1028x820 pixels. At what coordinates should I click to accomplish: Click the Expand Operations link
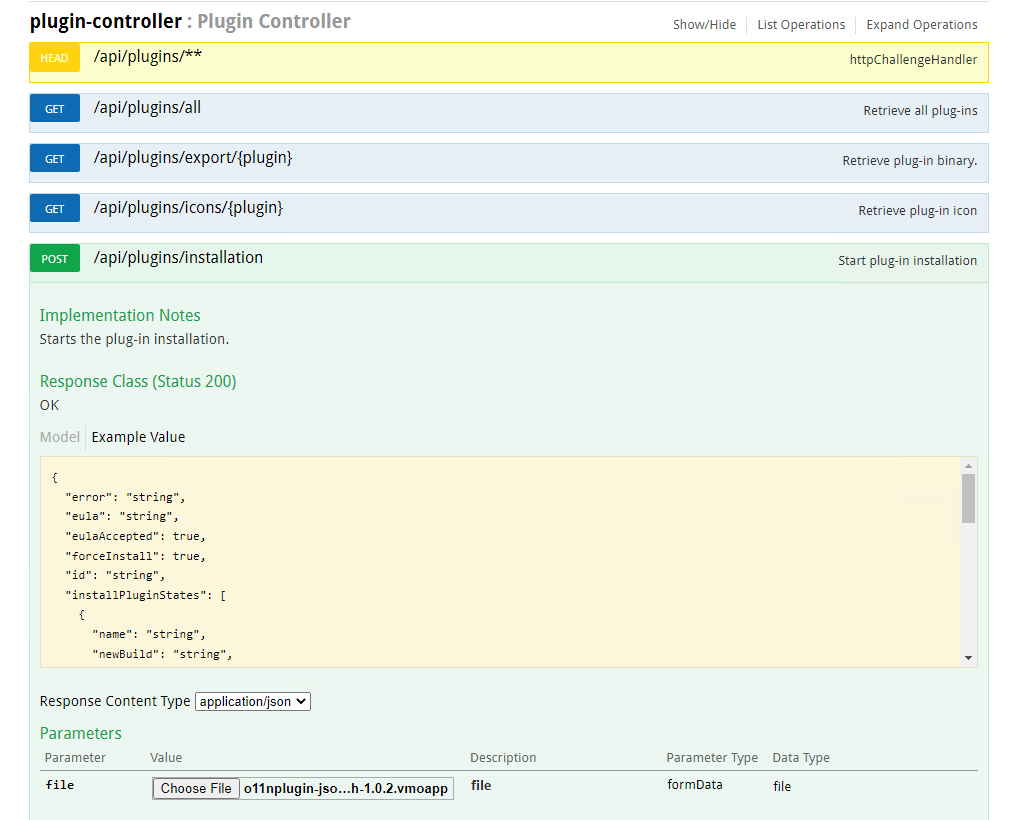[x=921, y=25]
